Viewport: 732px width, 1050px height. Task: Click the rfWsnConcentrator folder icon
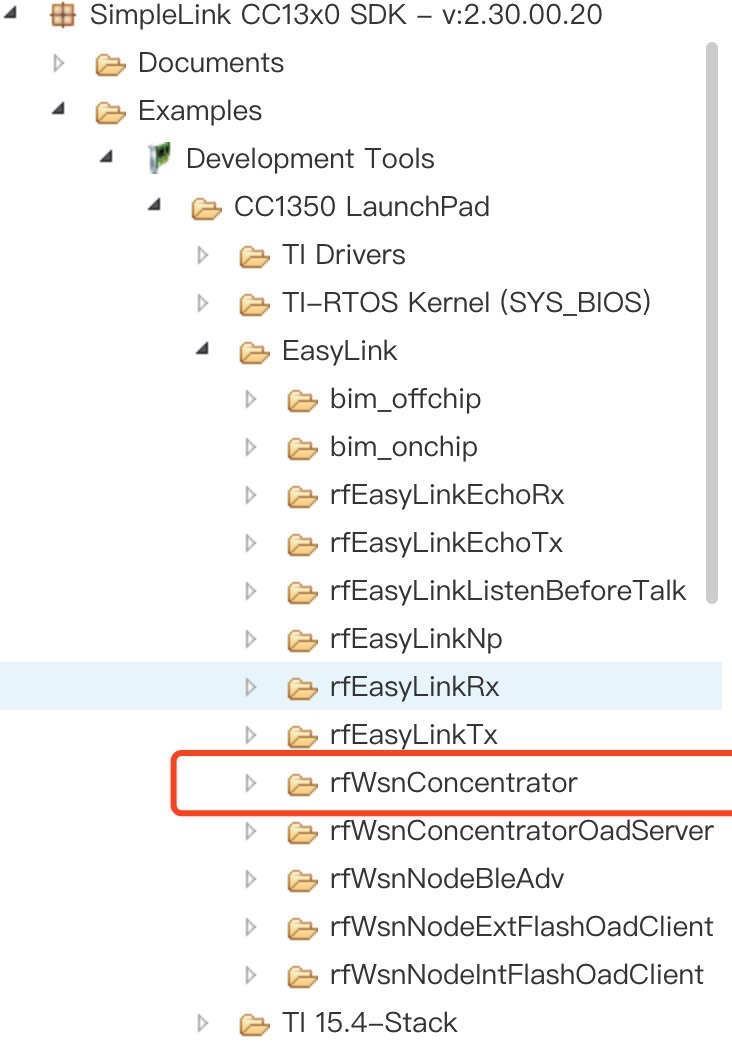pyautogui.click(x=302, y=784)
